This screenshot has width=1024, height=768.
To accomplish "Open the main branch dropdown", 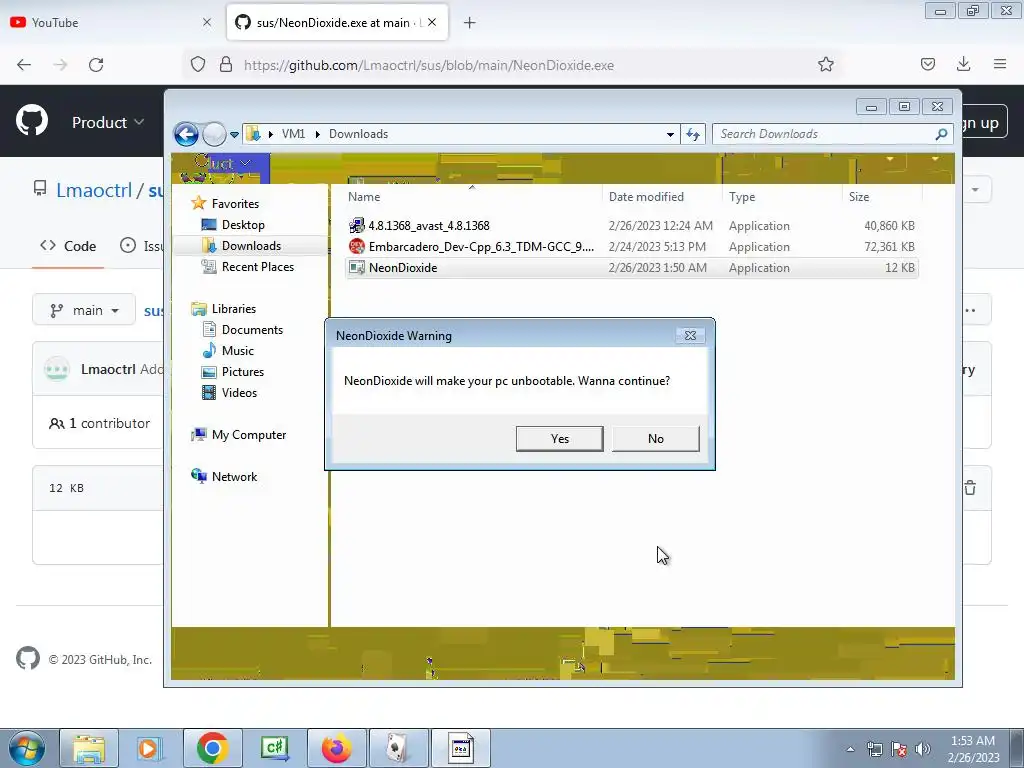I will point(84,310).
